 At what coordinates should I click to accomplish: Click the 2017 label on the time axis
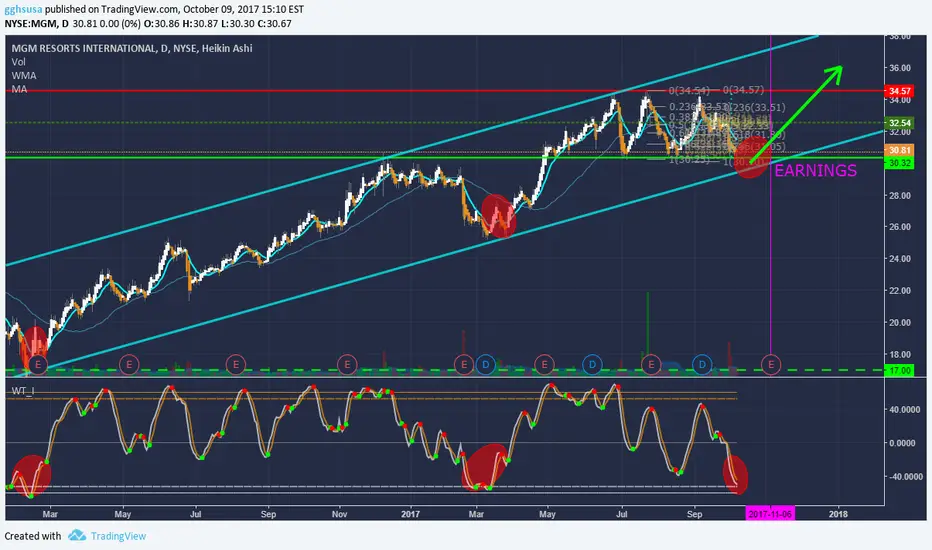[x=410, y=514]
